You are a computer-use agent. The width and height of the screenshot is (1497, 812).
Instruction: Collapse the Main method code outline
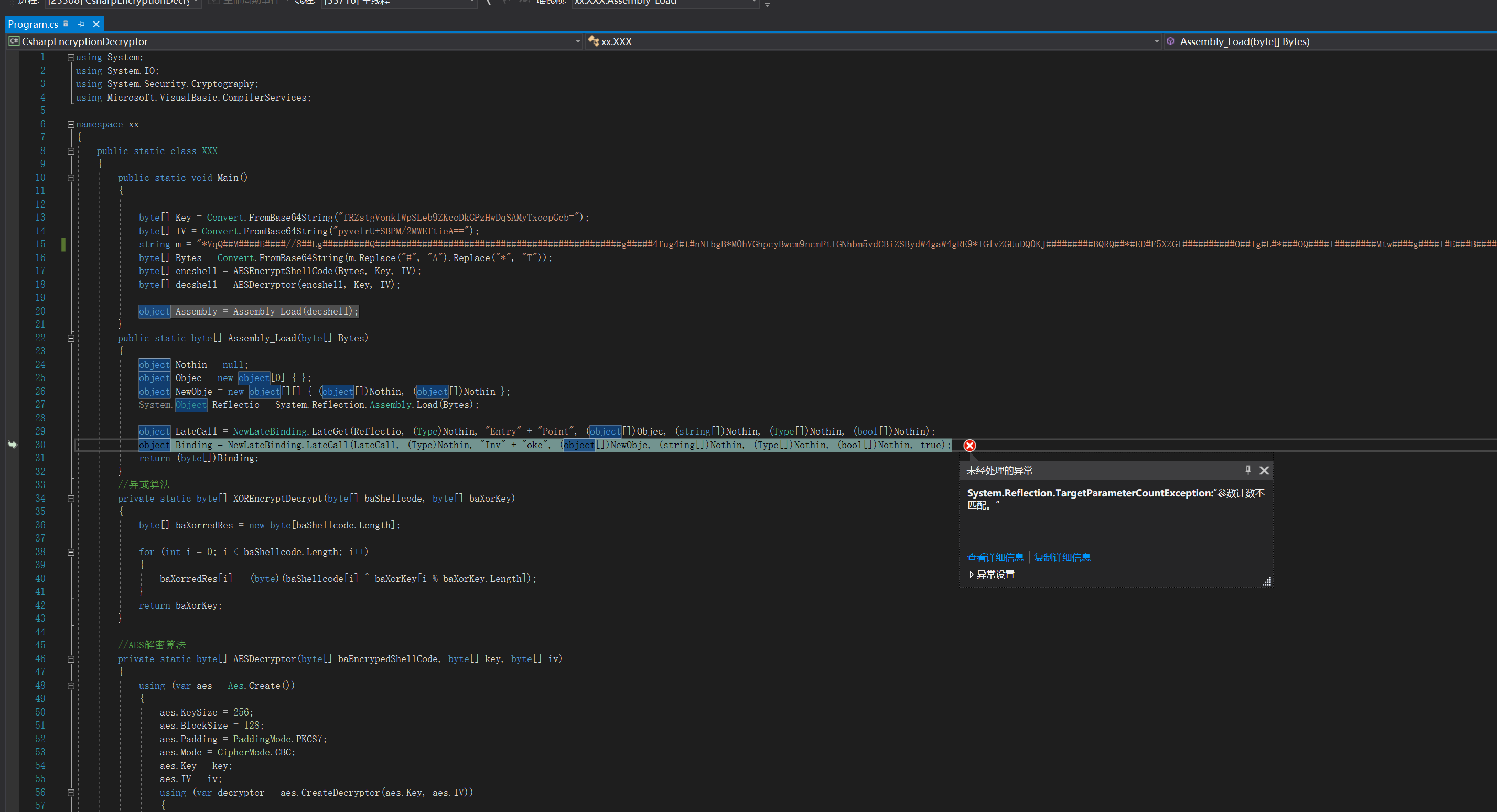pyautogui.click(x=70, y=177)
